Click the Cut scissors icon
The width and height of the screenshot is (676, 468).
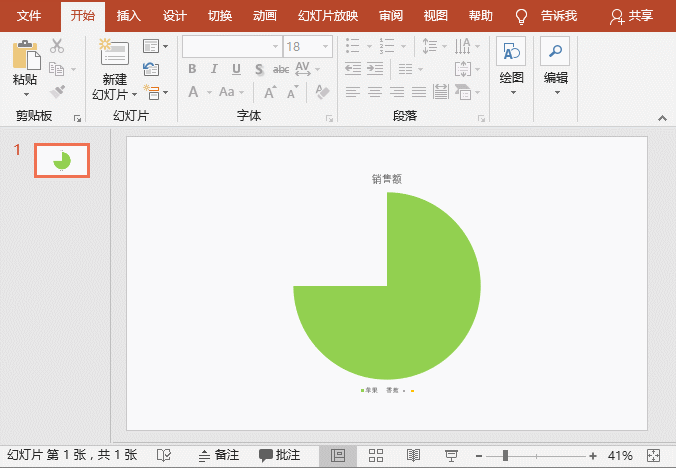tap(57, 46)
